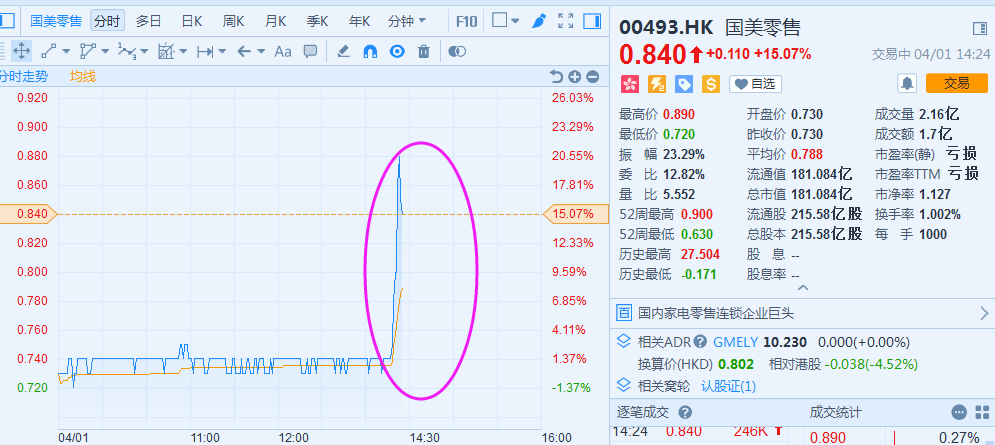Open the 分钟 interval dropdown
This screenshot has height=445, width=995.
coord(406,20)
